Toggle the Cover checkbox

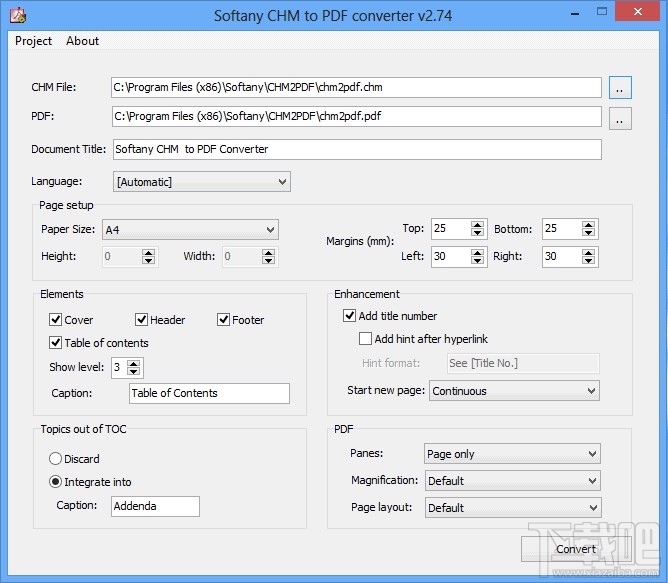click(55, 319)
